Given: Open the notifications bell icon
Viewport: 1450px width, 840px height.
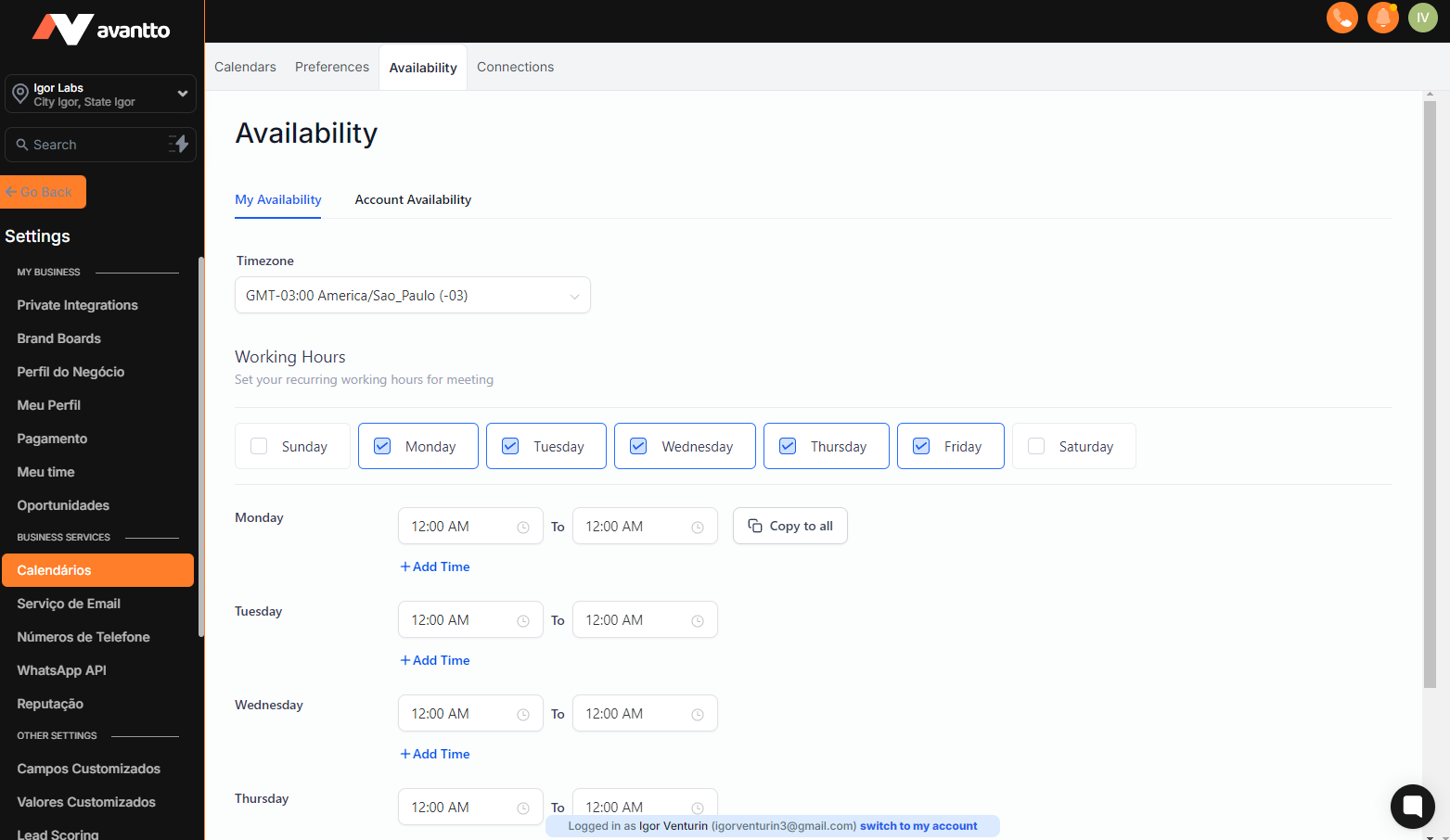Looking at the screenshot, I should (1382, 18).
